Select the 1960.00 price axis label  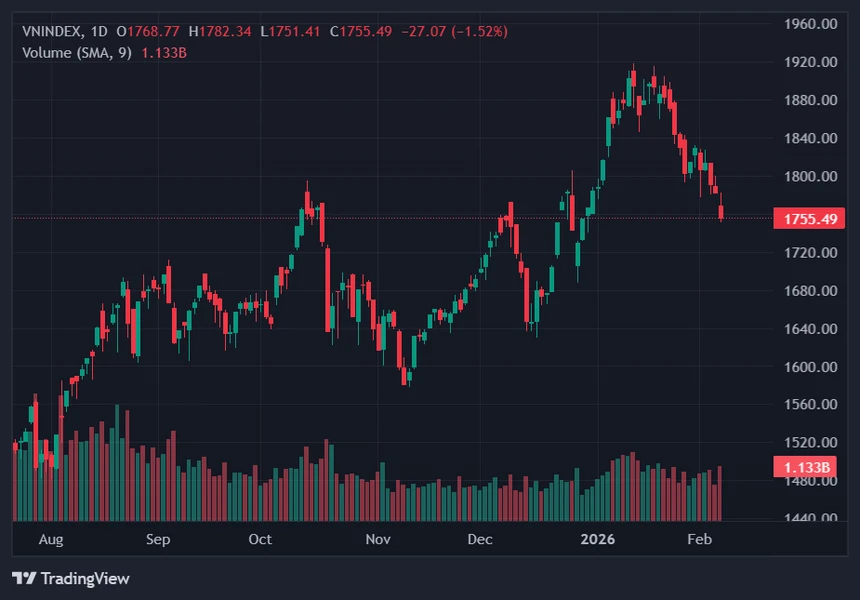[x=811, y=24]
